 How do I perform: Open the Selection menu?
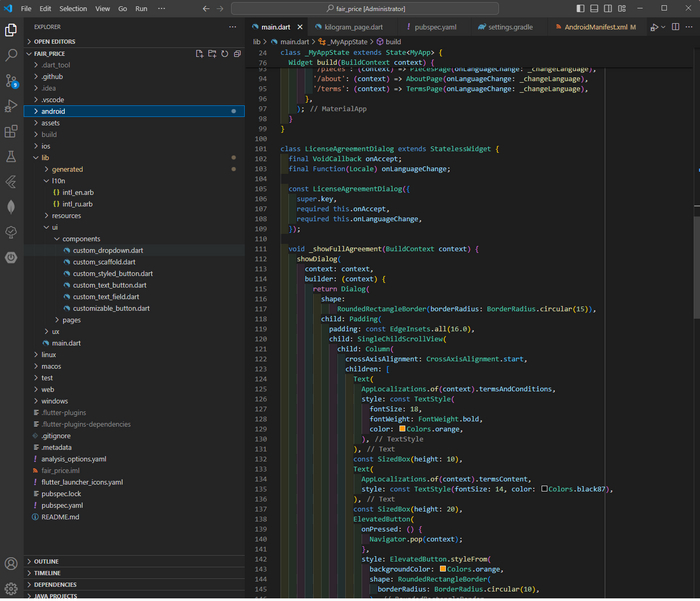[73, 8]
